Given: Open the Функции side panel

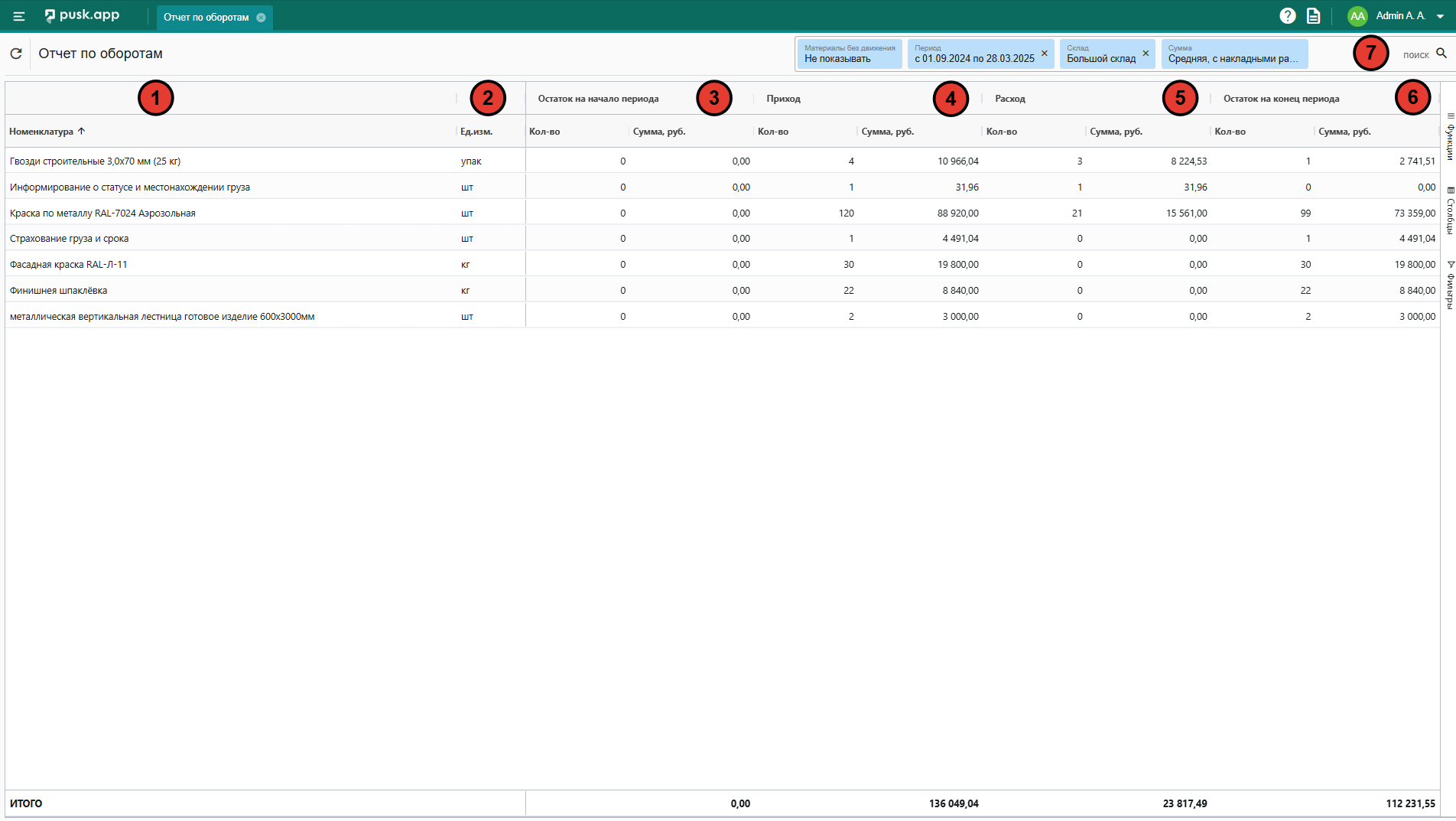Looking at the screenshot, I should (x=1449, y=136).
